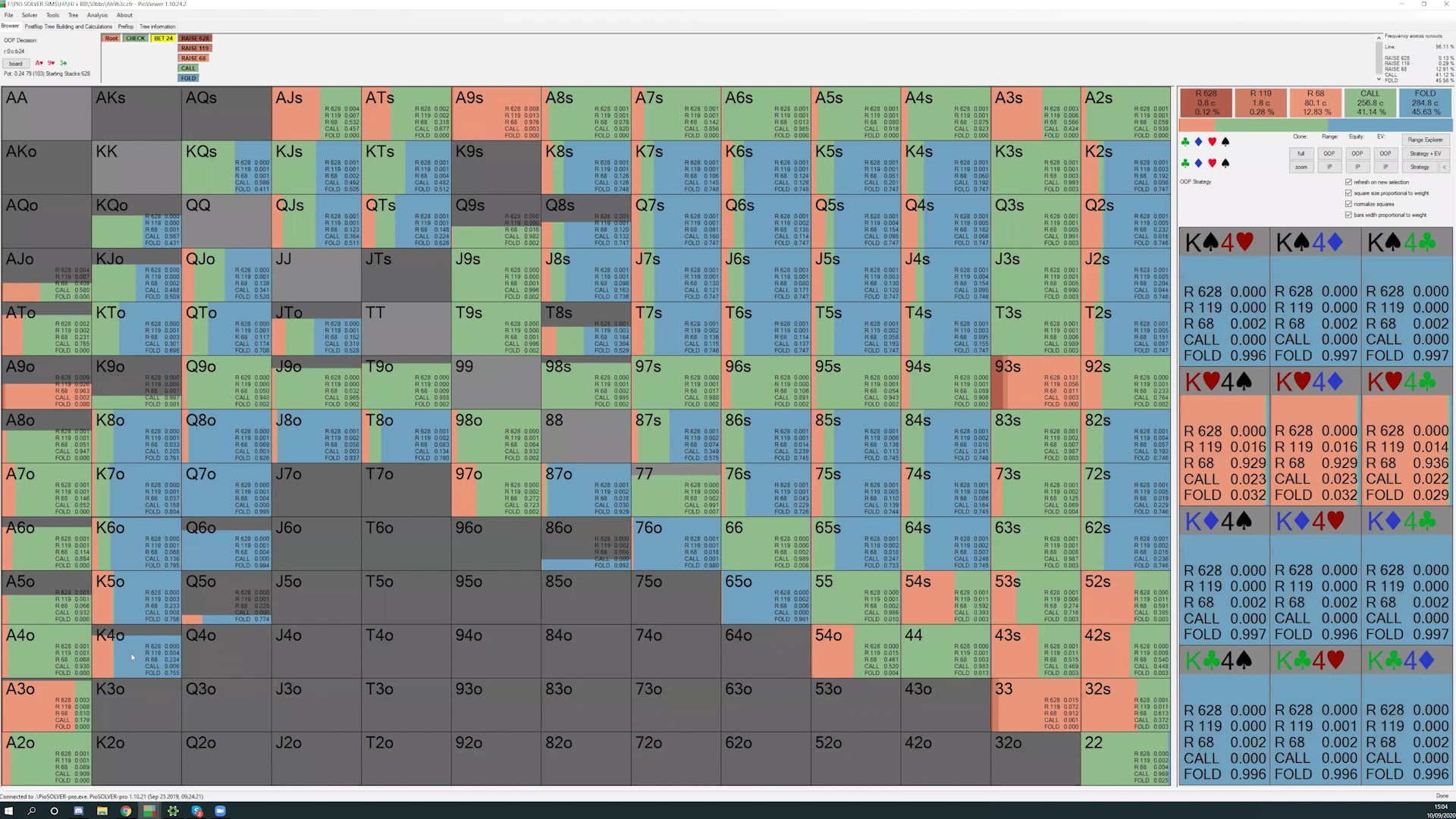Screen dimensions: 1456x819
Task: Click the board button
Action: pos(16,64)
